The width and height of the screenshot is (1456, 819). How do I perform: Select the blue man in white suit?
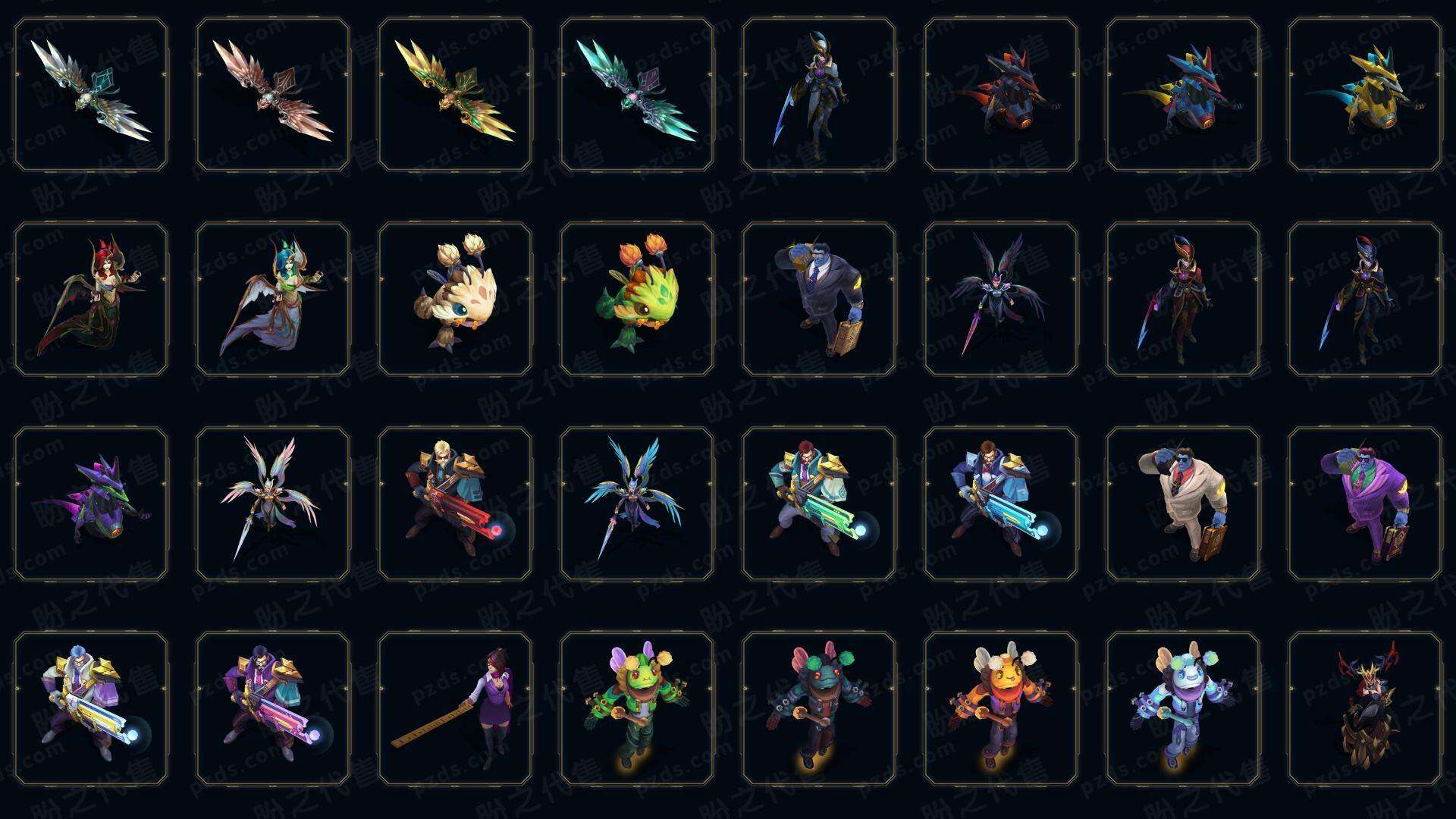(x=1183, y=504)
